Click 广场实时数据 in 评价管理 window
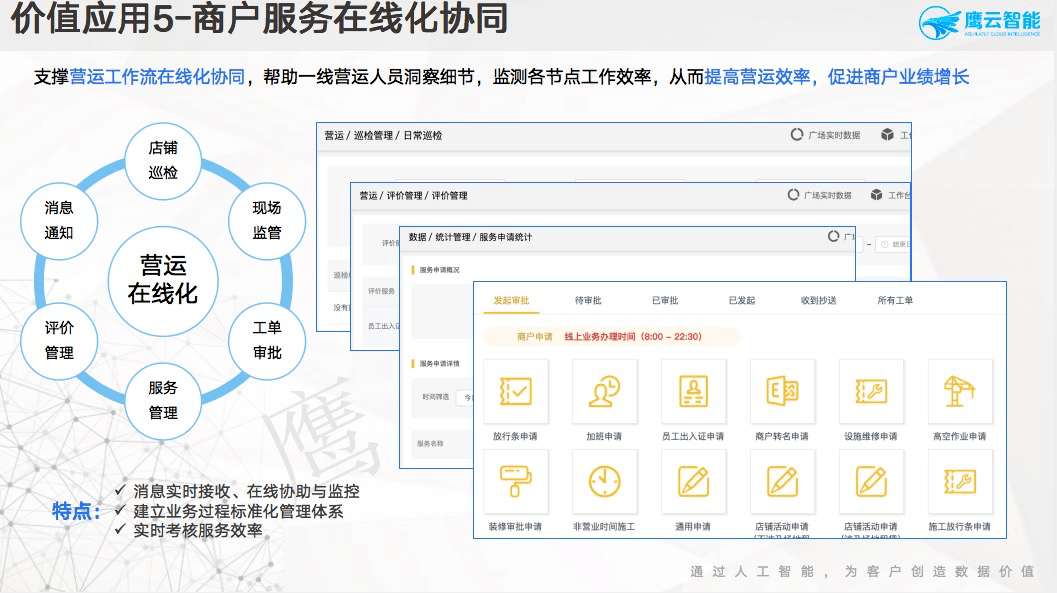This screenshot has height=593, width=1057. [x=828, y=195]
